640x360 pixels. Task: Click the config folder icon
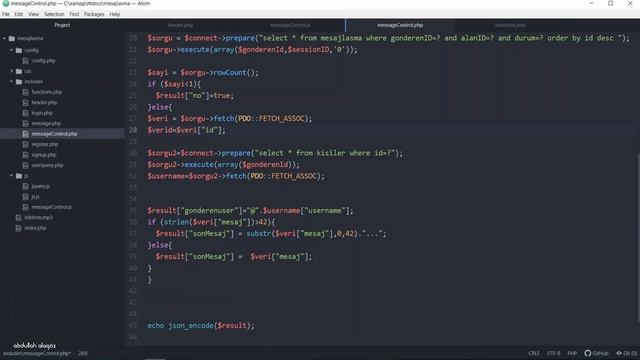coord(19,50)
